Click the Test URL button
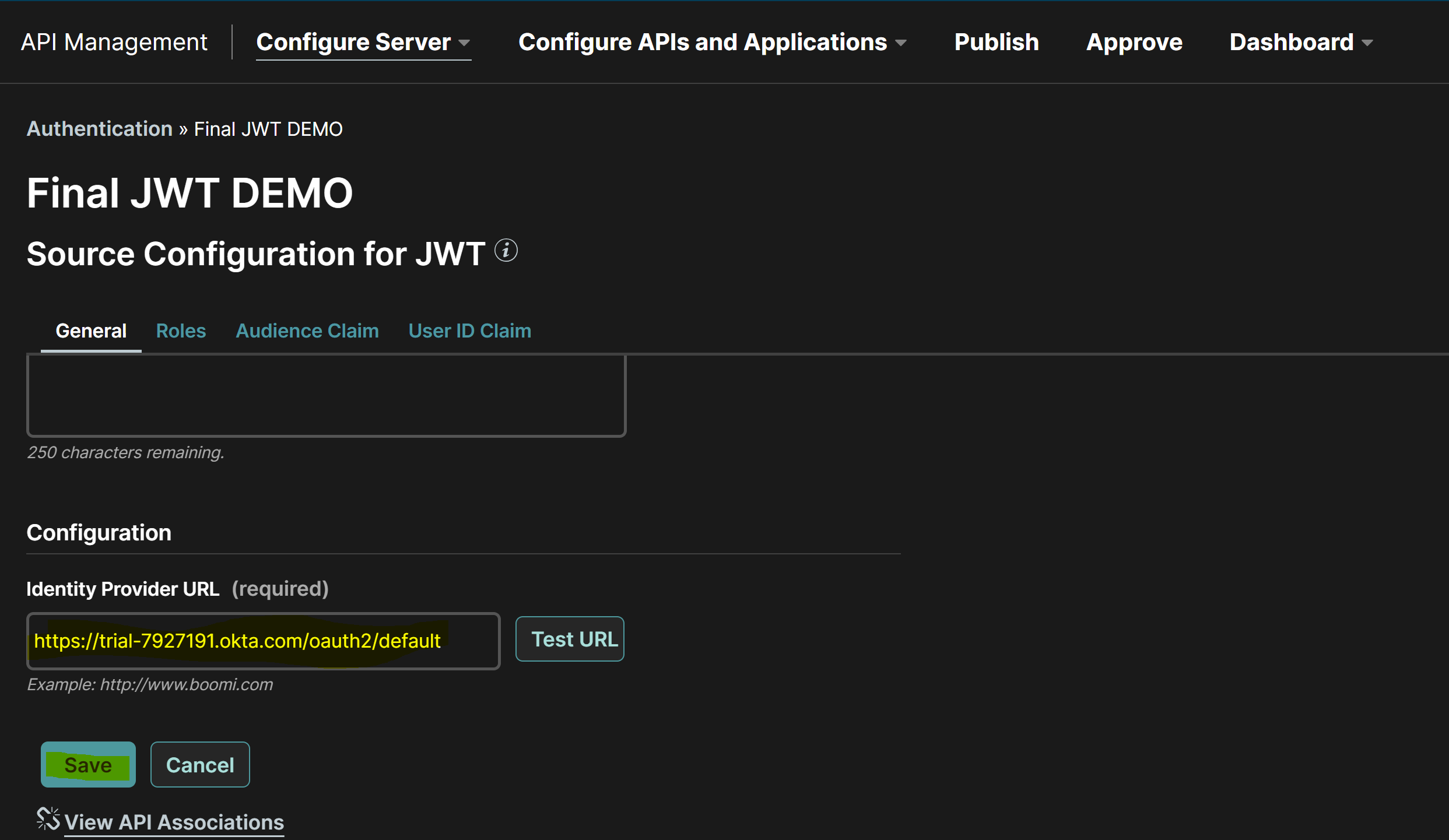Screen dimensions: 1449x840 (x=569, y=638)
